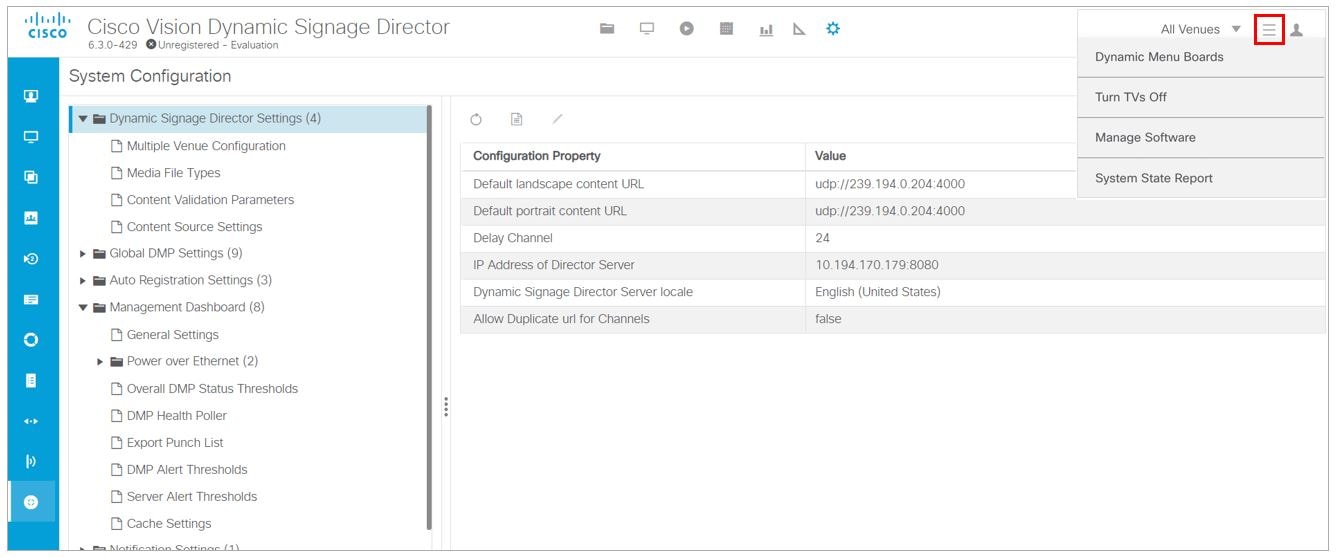The height and width of the screenshot is (557, 1337).
Task: Select Dynamic Menu Boards menu item
Action: point(1159,57)
